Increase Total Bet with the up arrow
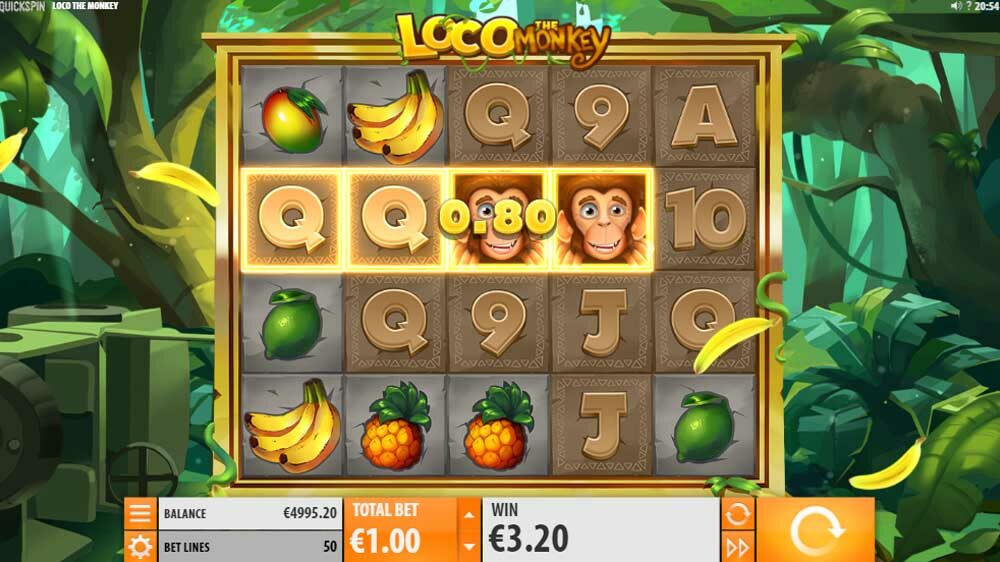The width and height of the screenshot is (1000, 562). click(x=469, y=515)
